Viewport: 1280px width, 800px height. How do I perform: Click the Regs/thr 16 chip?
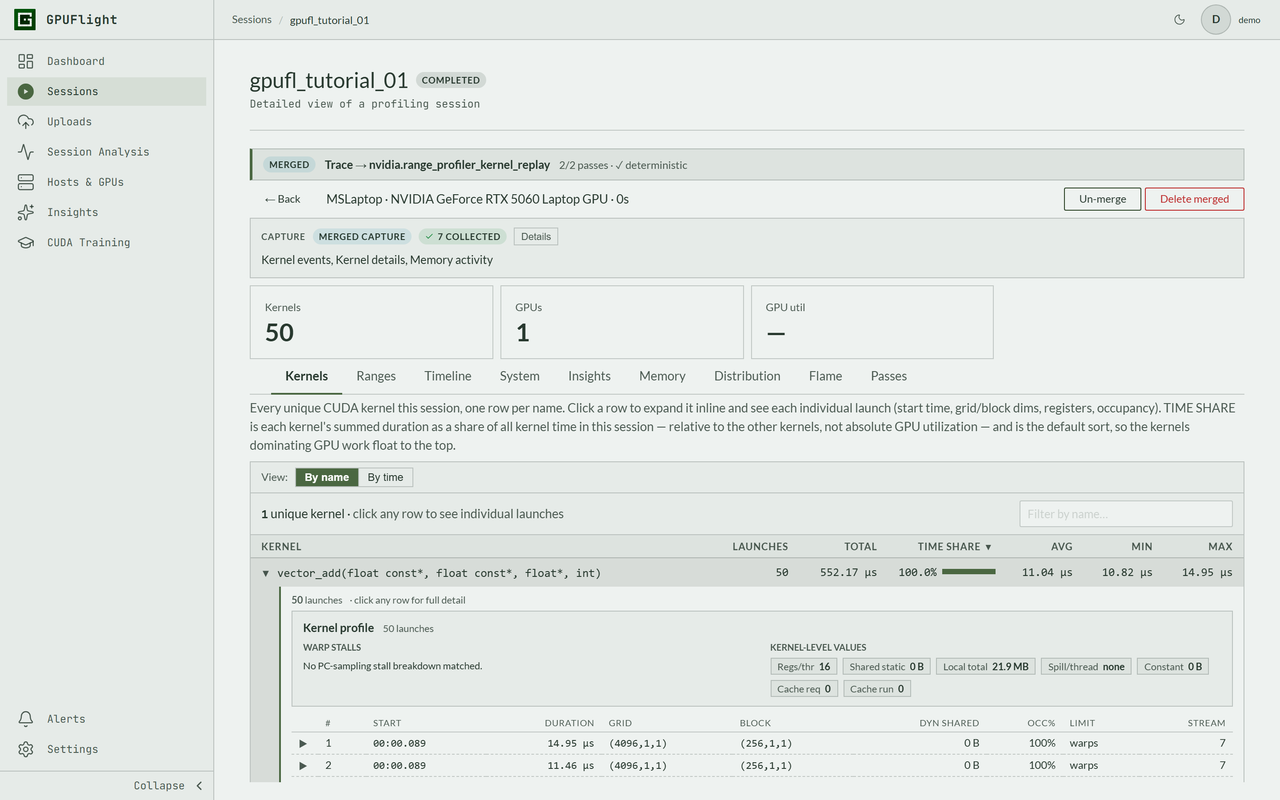(804, 666)
